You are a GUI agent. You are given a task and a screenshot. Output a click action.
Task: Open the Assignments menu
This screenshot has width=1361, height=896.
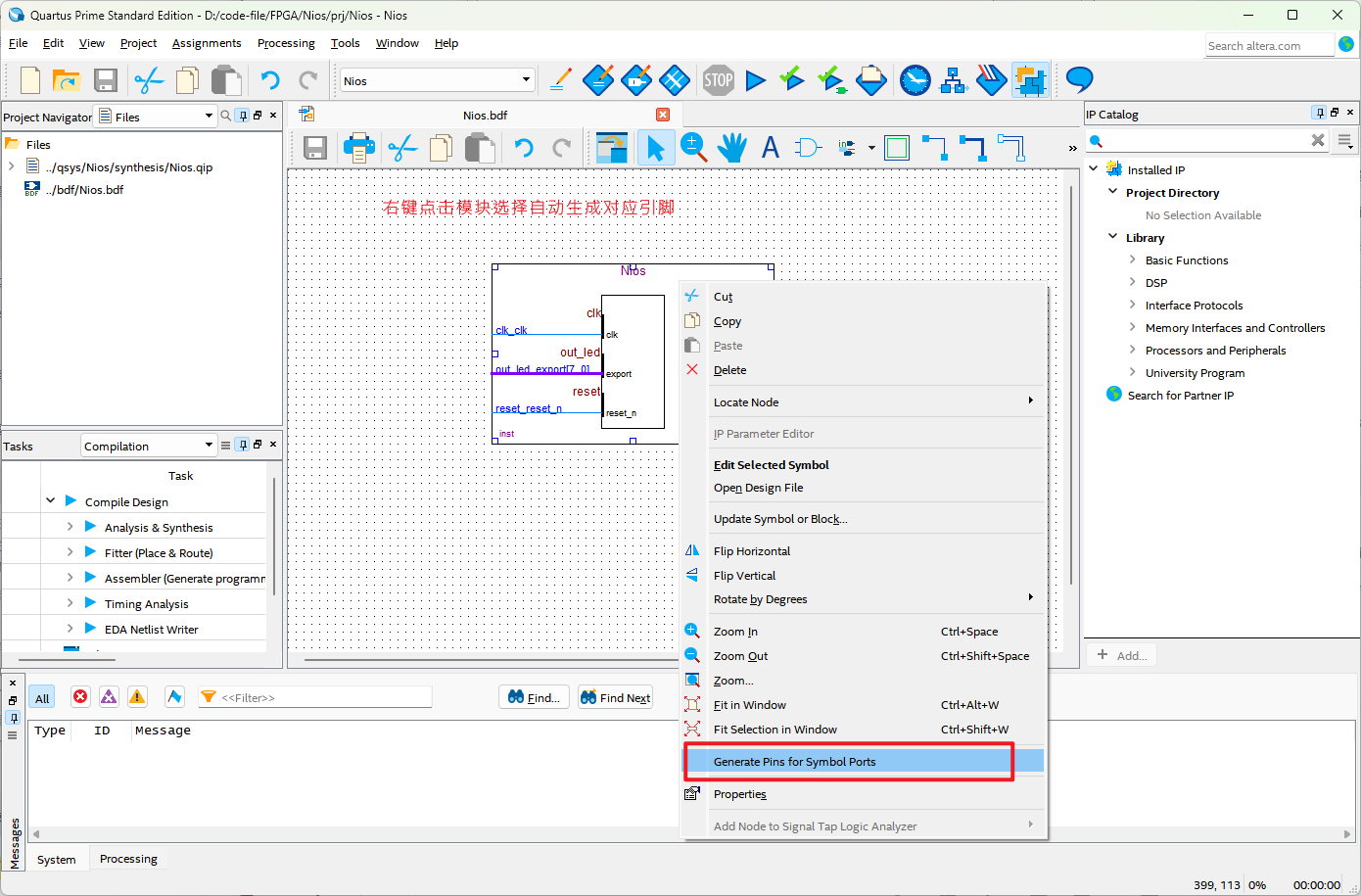pos(207,43)
